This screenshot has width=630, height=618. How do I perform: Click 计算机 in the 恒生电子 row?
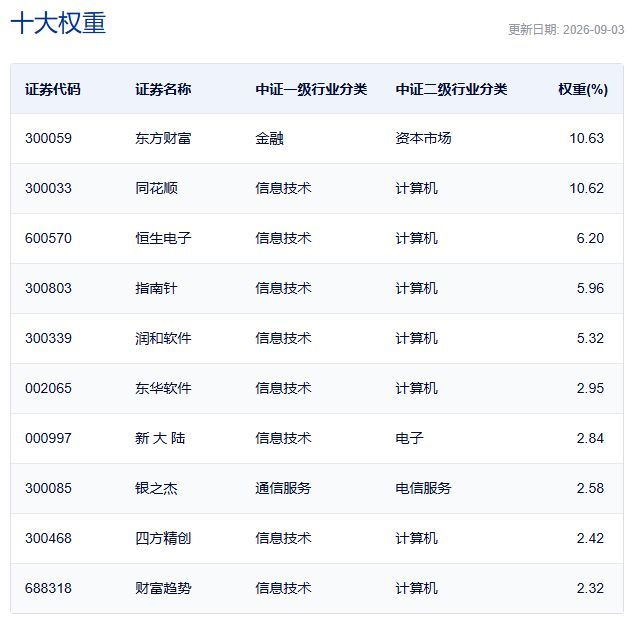click(x=417, y=238)
